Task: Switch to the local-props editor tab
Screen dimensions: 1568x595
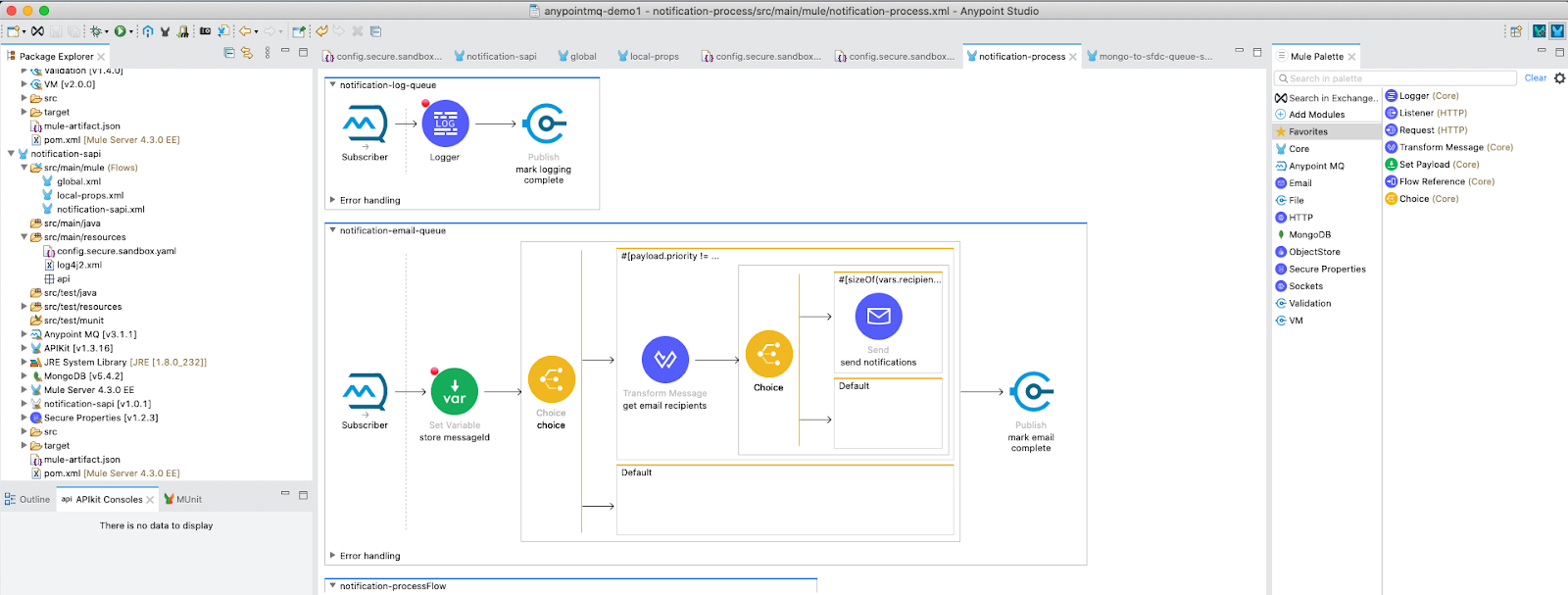Action: point(648,57)
